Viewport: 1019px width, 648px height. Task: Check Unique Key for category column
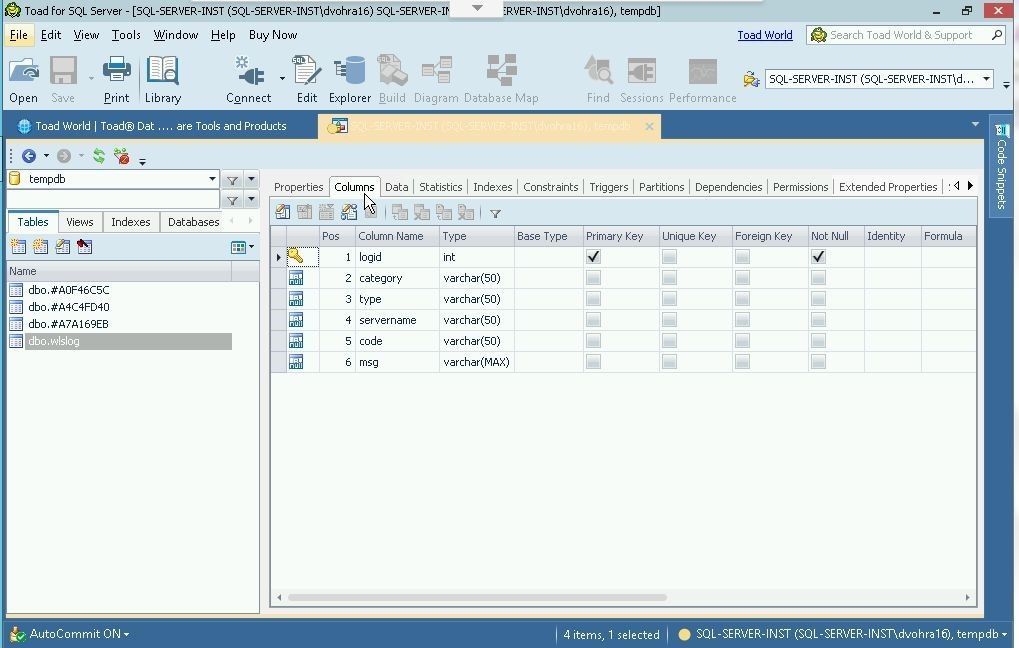669,278
